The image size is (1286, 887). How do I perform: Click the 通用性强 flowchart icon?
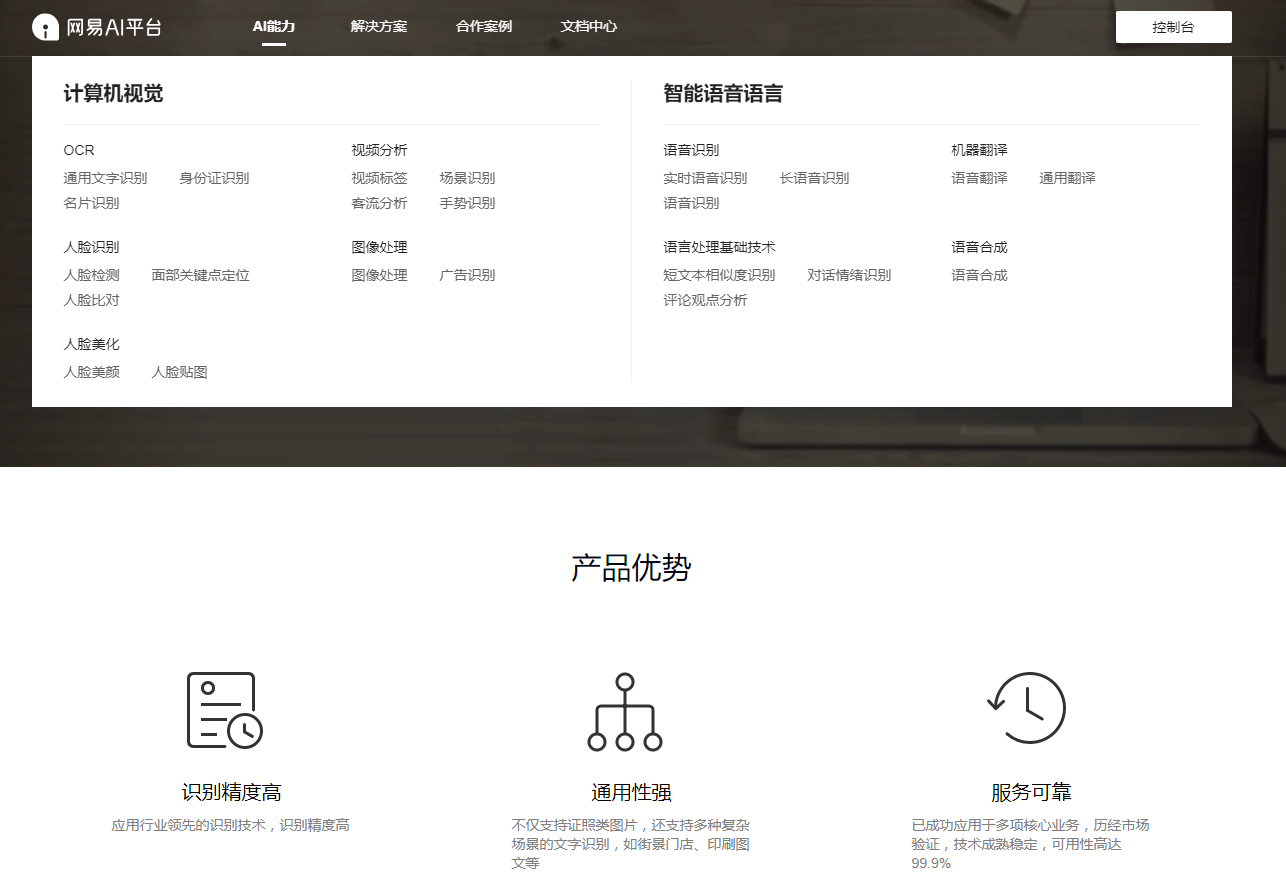(x=625, y=712)
